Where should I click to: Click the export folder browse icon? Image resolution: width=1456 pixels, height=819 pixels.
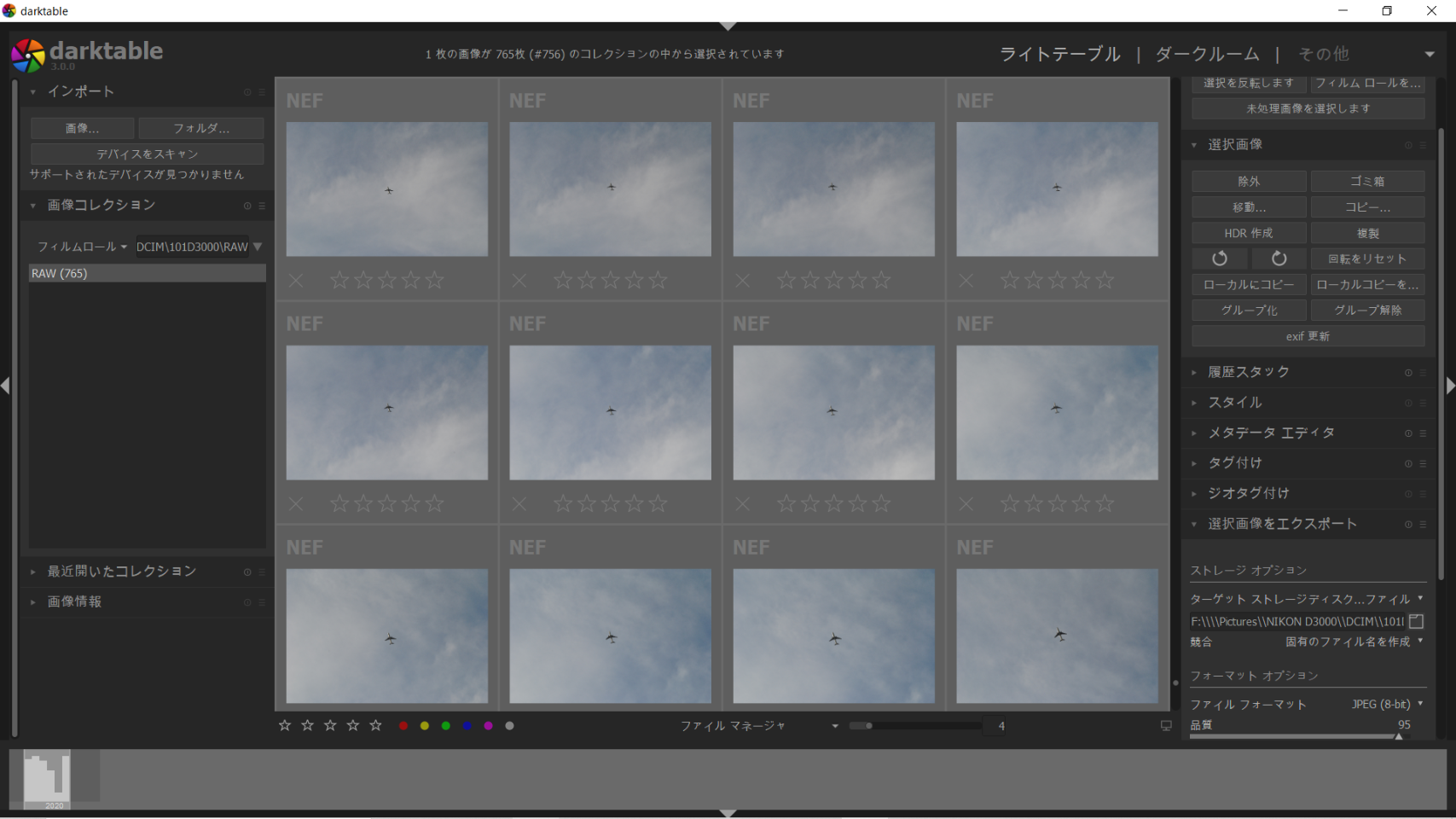(x=1416, y=621)
